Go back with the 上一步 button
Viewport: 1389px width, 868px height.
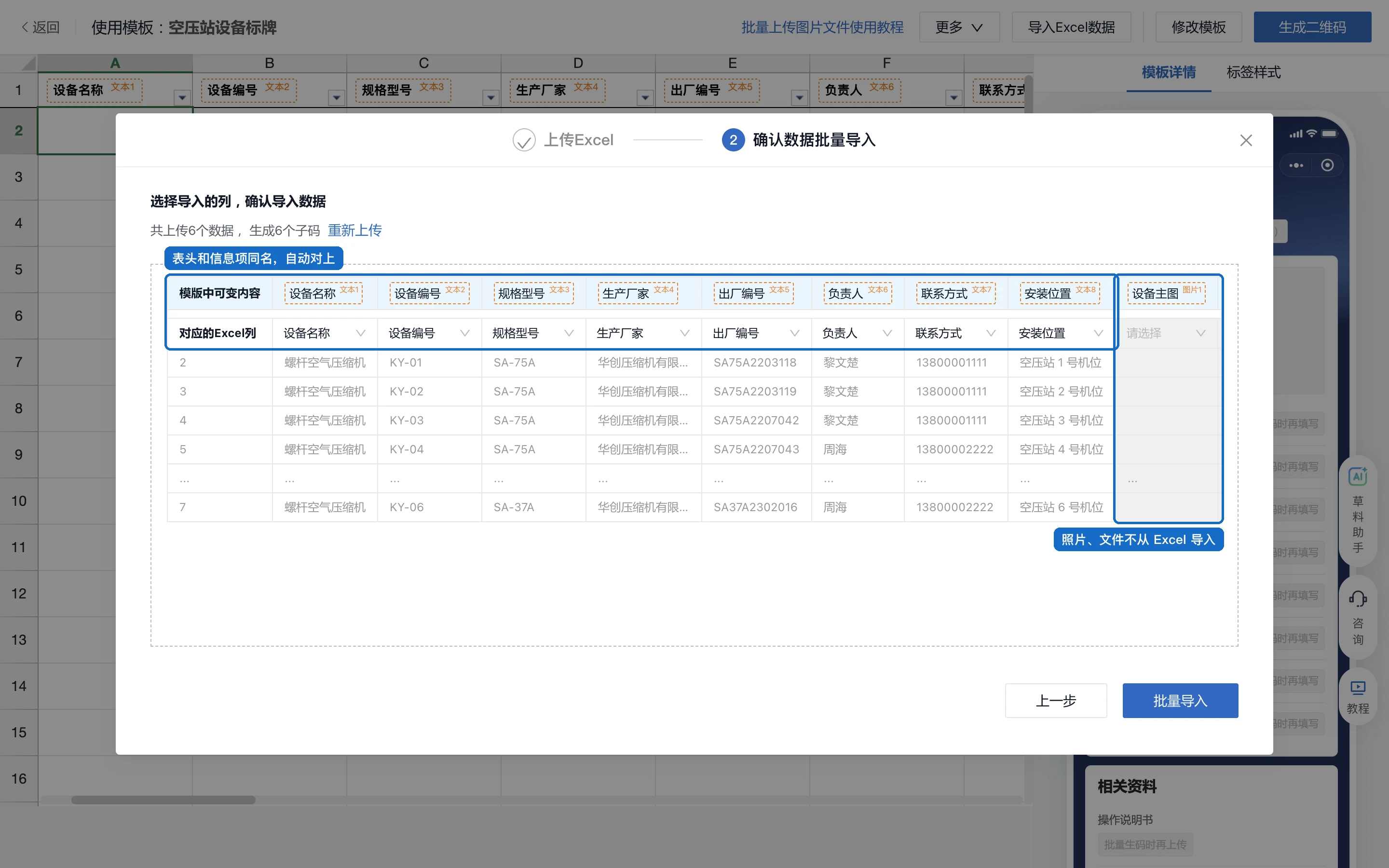click(x=1056, y=700)
